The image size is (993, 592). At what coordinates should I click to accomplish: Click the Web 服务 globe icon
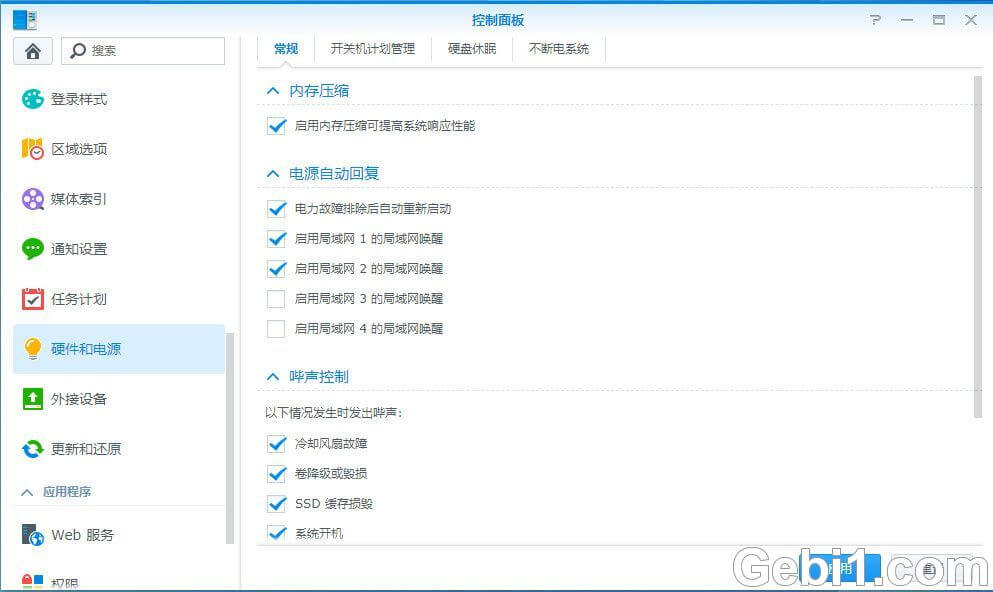[33, 535]
